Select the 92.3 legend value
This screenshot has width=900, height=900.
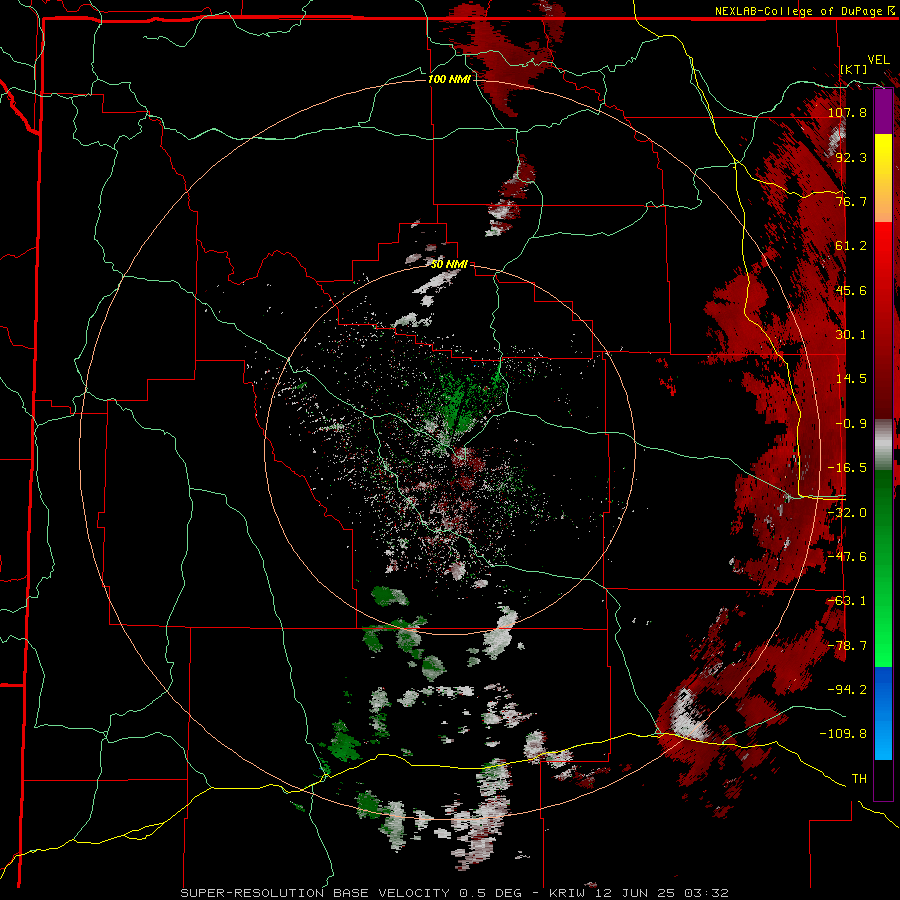(851, 157)
